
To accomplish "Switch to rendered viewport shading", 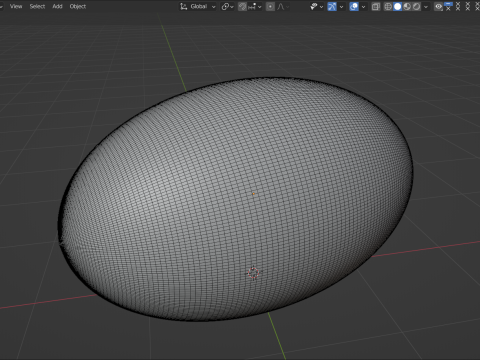I will pyautogui.click(x=416, y=6).
